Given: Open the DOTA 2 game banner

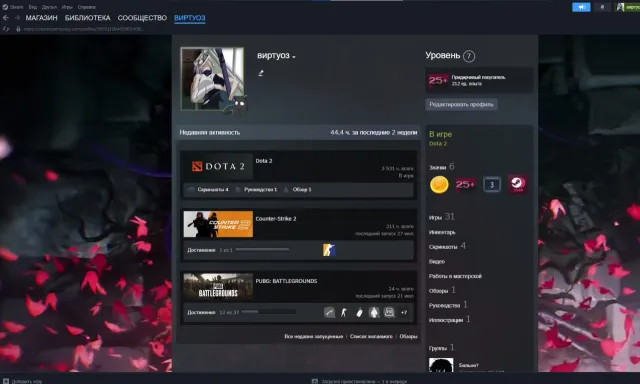Looking at the screenshot, I should tap(218, 166).
